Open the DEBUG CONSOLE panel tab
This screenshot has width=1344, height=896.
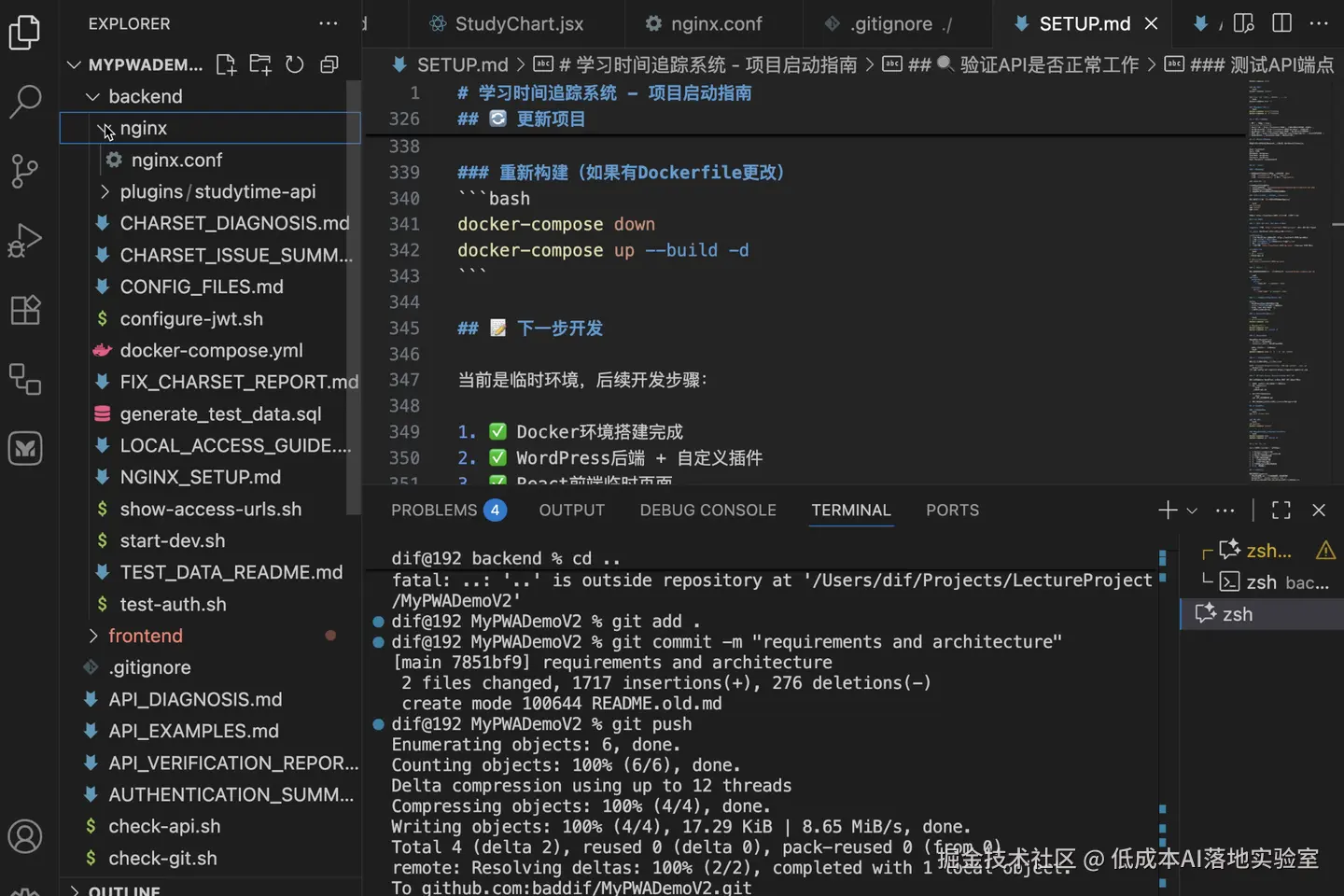[707, 510]
